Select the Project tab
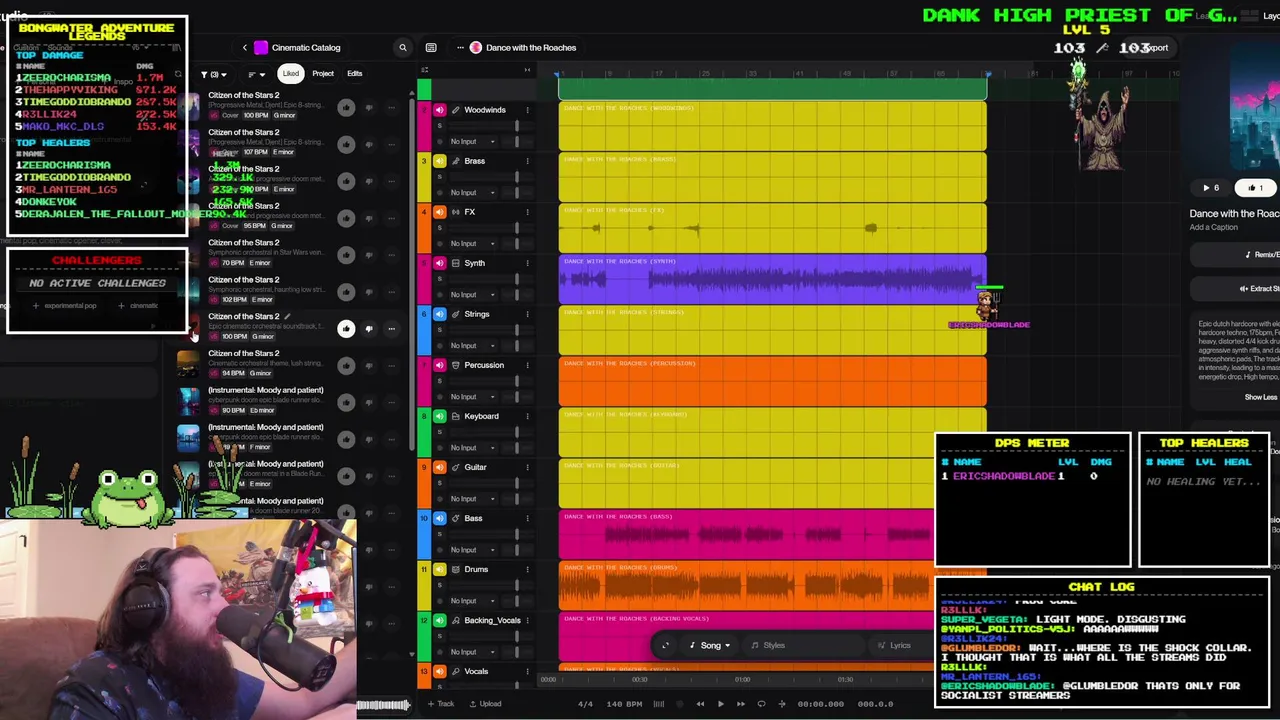The image size is (1280, 720). coord(322,73)
